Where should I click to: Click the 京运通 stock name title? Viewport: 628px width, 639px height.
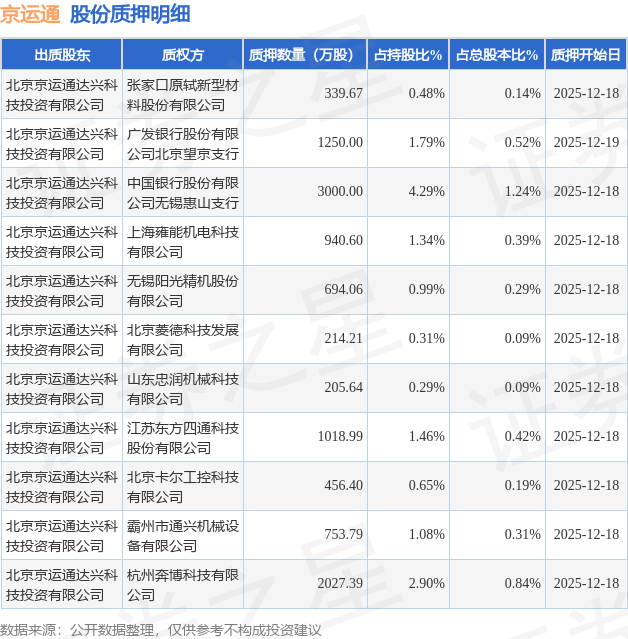(30, 14)
